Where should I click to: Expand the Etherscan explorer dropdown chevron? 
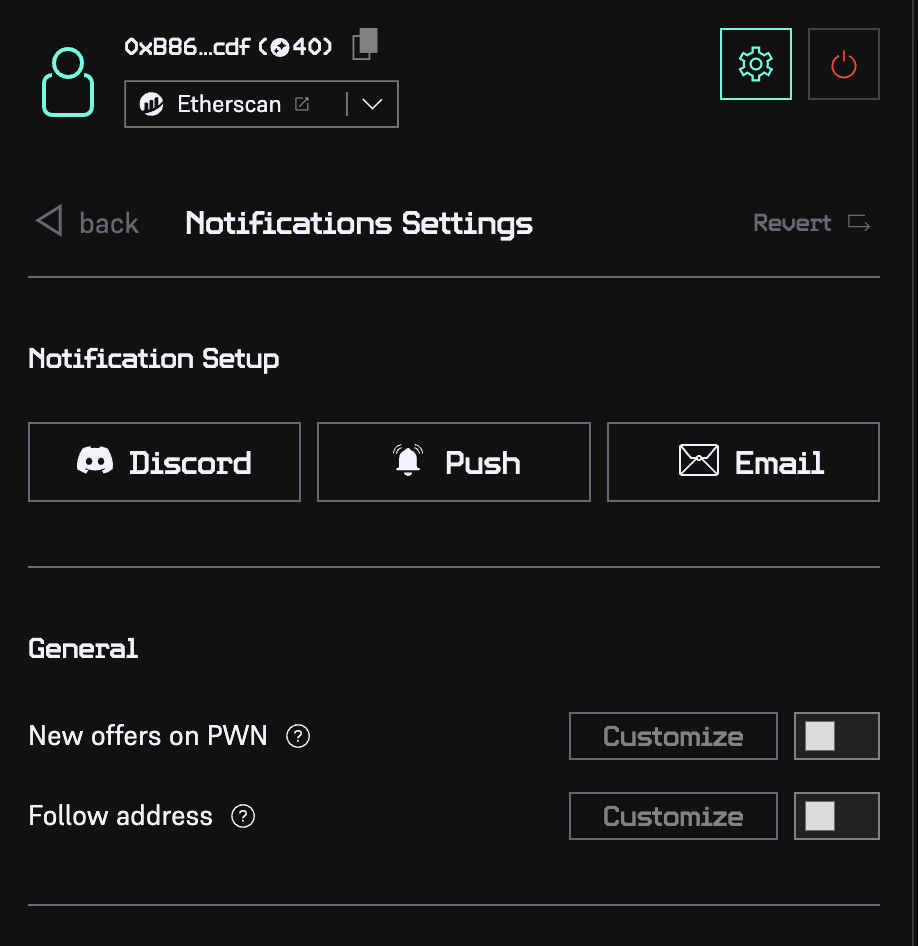coord(372,104)
